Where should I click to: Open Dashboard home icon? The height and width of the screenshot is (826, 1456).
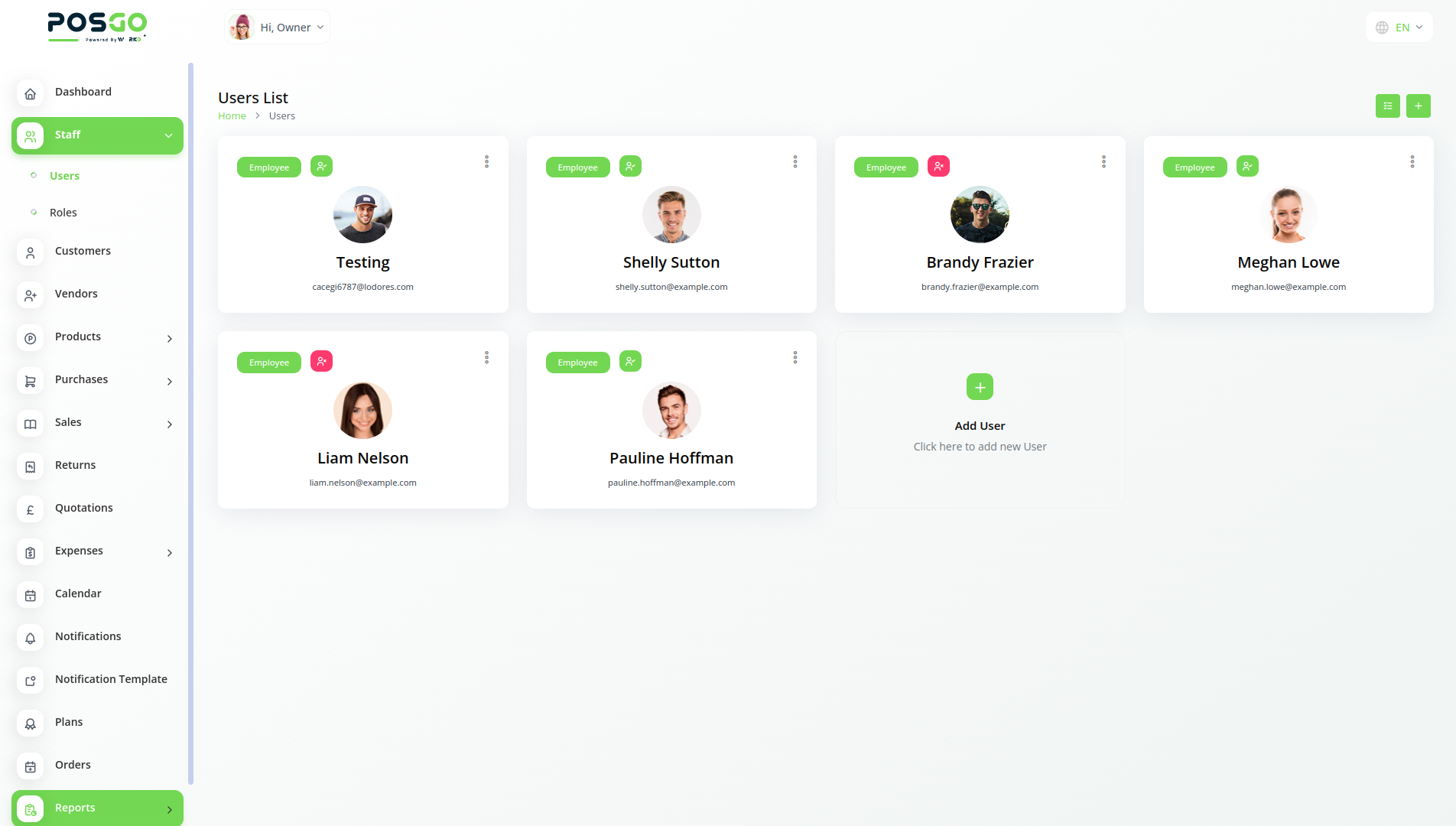pyautogui.click(x=31, y=93)
